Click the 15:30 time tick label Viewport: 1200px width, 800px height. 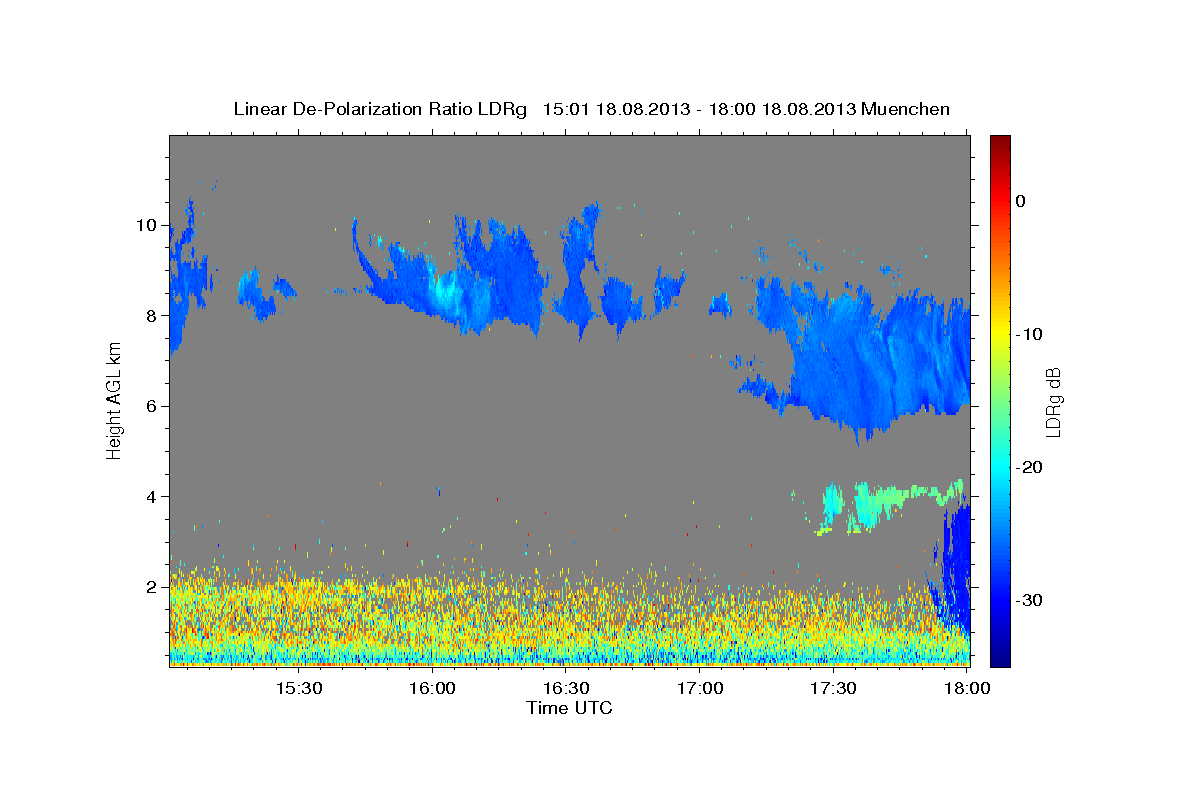point(298,689)
